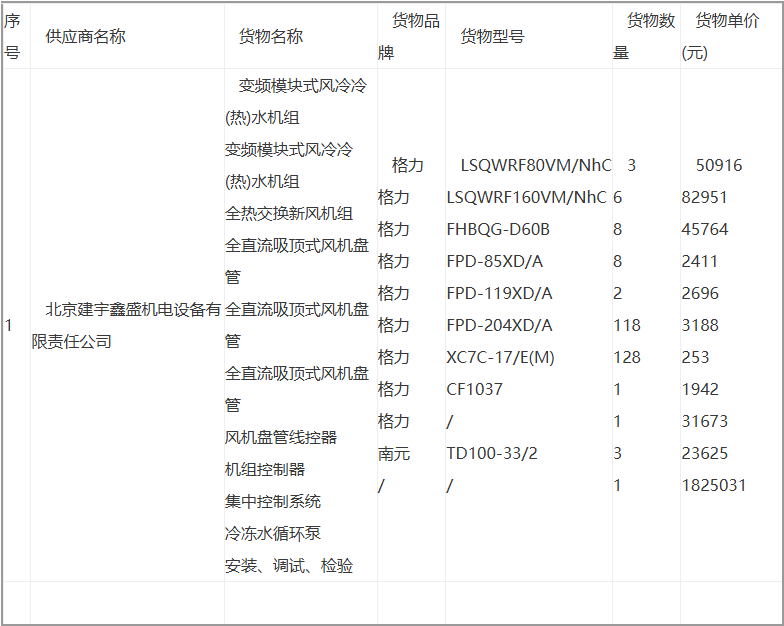Viewport: 784px width, 626px height.
Task: Select model CF1037
Action: coord(474,390)
